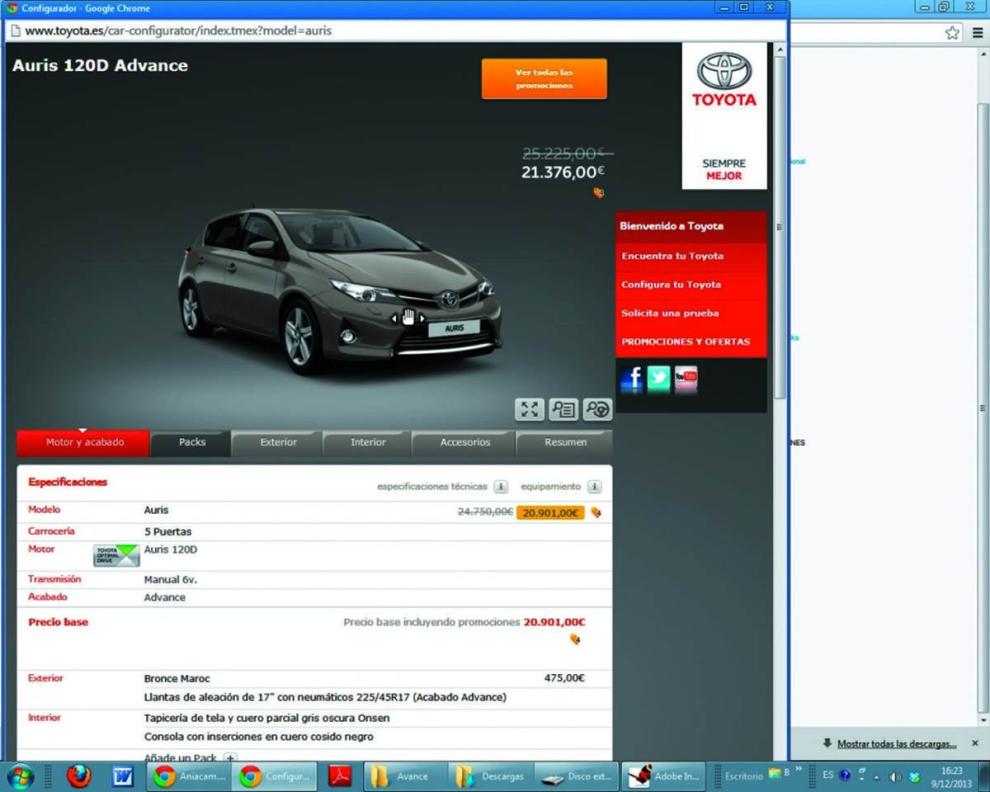
Task: Click the specifications magnifier icon under car
Action: 563,409
